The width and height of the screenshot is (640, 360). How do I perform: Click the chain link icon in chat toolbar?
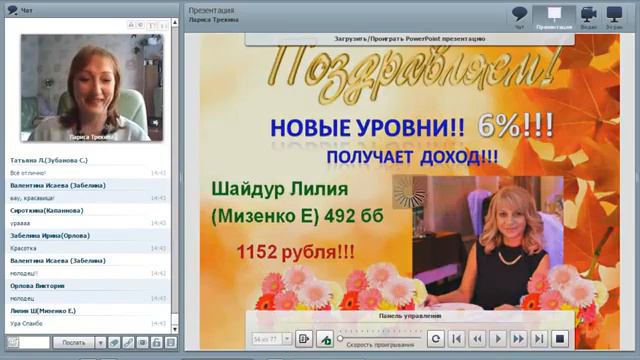point(128,343)
